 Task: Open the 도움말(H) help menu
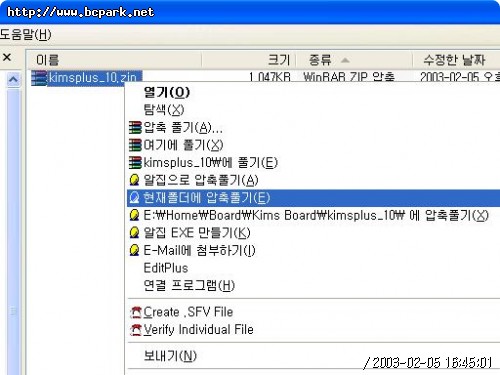(x=25, y=35)
